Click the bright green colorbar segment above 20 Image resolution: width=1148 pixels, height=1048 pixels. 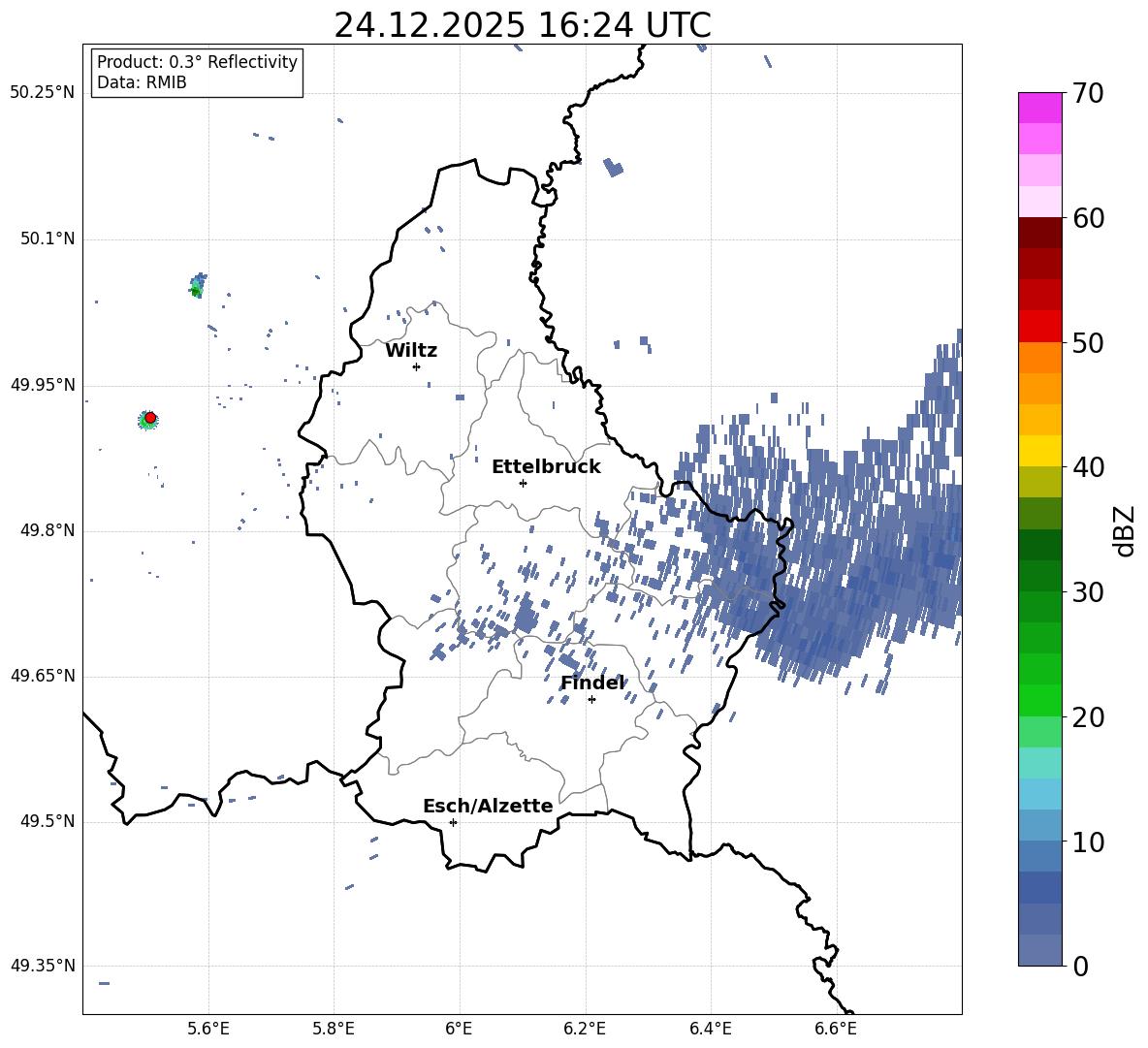click(x=1040, y=700)
